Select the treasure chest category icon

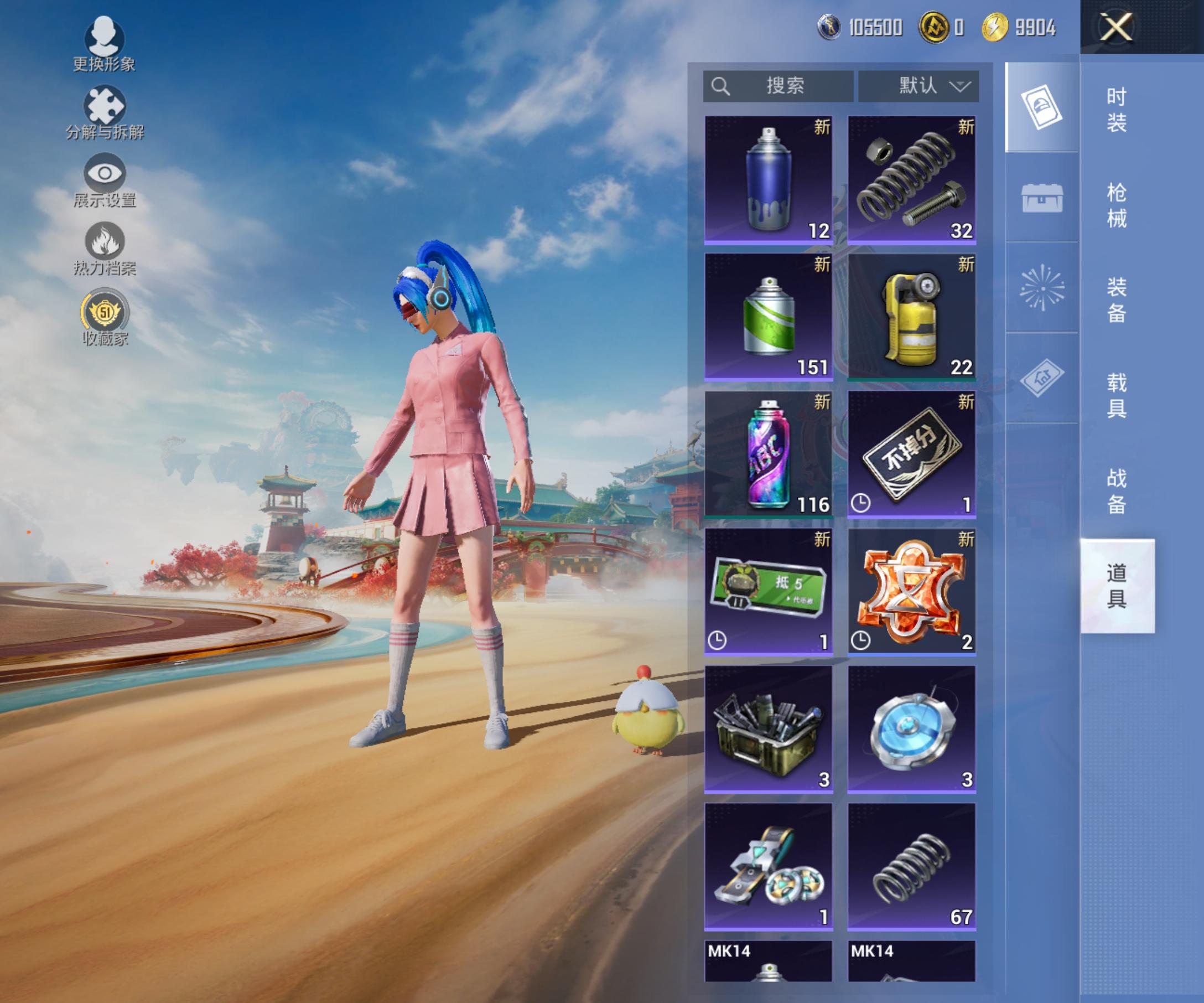(x=1042, y=198)
